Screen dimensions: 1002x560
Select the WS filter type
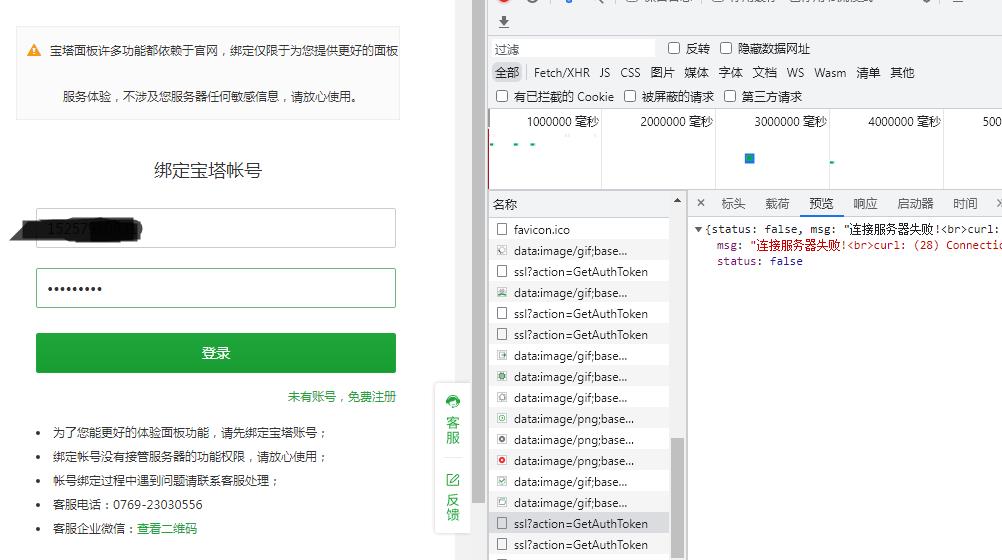(x=795, y=73)
